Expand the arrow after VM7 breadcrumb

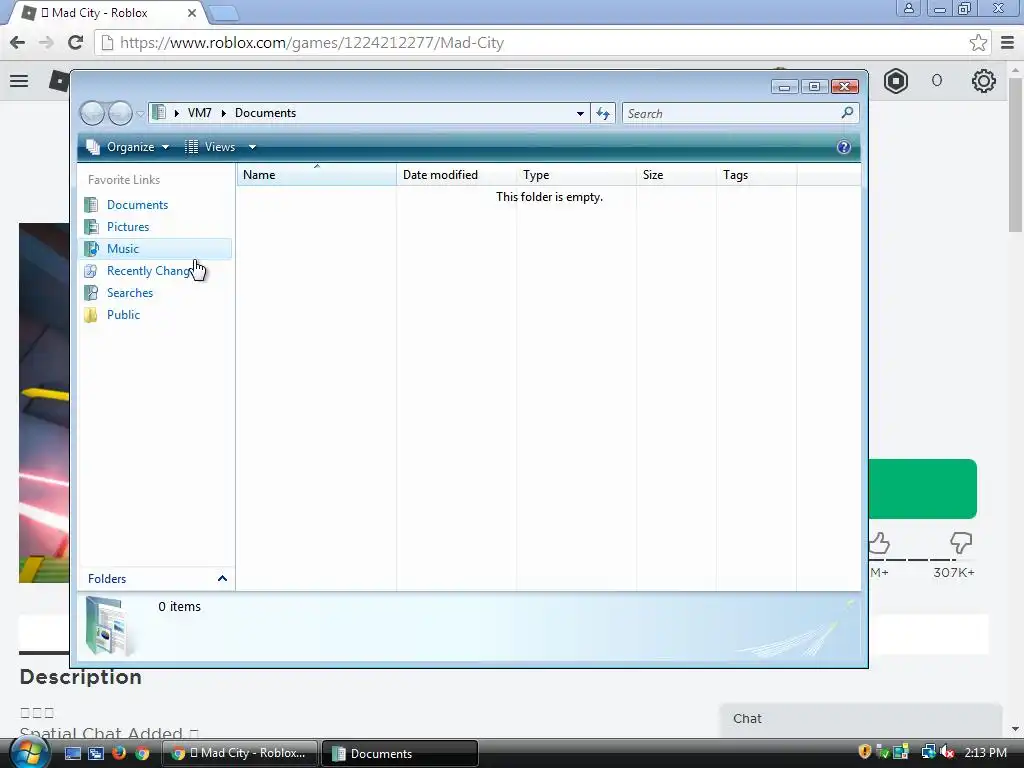(x=223, y=114)
